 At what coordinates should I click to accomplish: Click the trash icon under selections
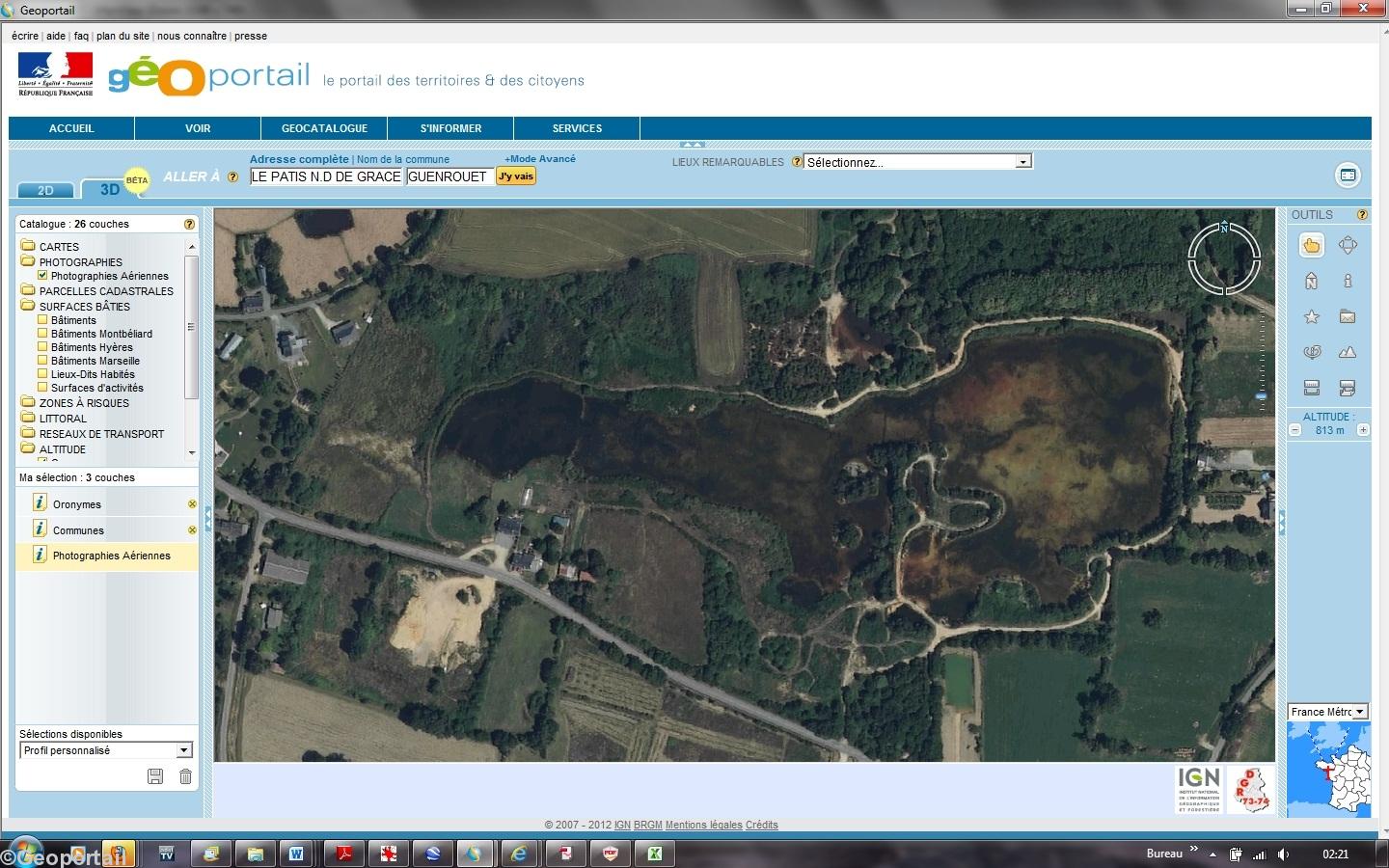pyautogui.click(x=185, y=776)
